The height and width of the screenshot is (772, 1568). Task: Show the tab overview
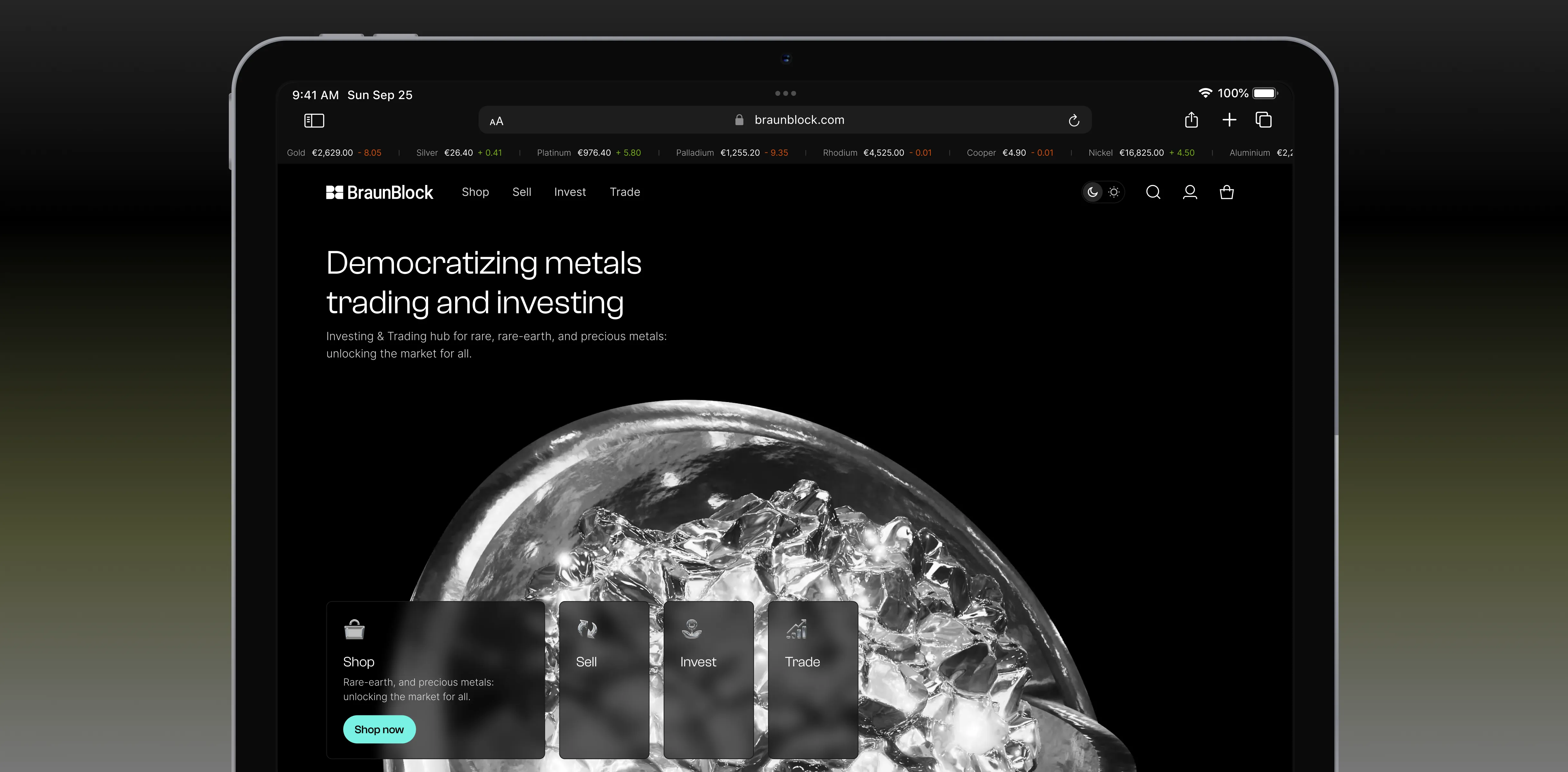coord(1264,120)
